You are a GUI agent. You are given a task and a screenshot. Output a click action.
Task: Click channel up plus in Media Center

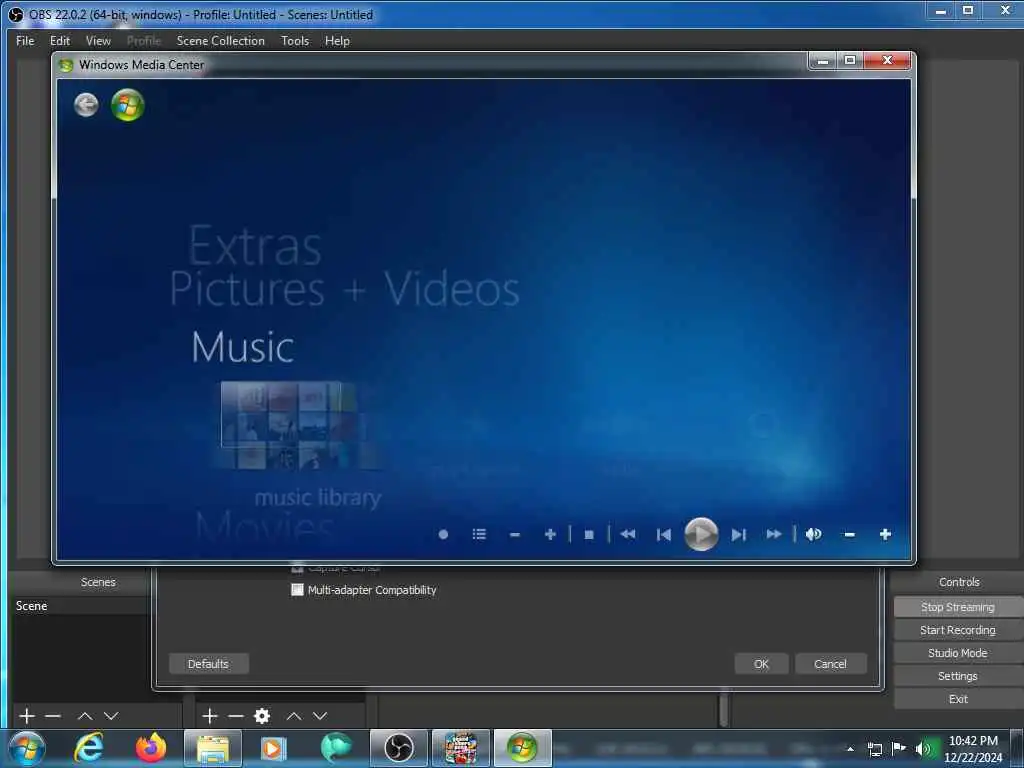pyautogui.click(x=550, y=534)
